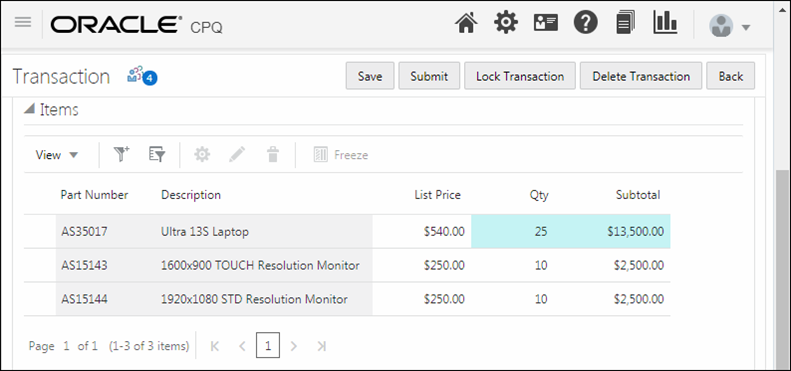
Task: Click $2,500.00 subtotal for AS15143
Action: click(639, 265)
